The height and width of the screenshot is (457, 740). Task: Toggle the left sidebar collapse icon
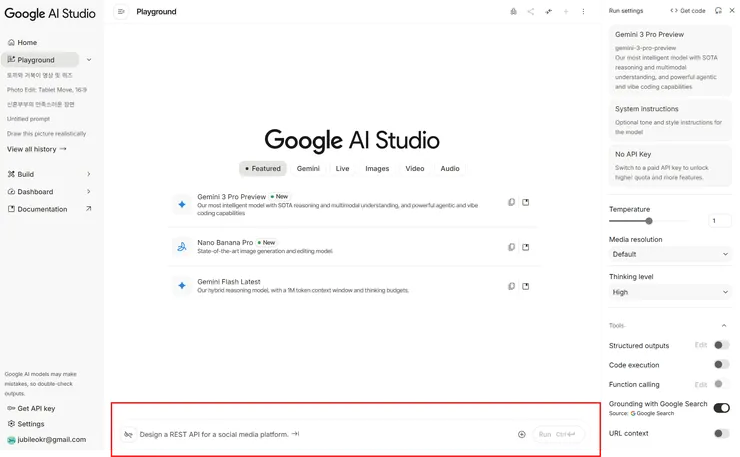(121, 11)
